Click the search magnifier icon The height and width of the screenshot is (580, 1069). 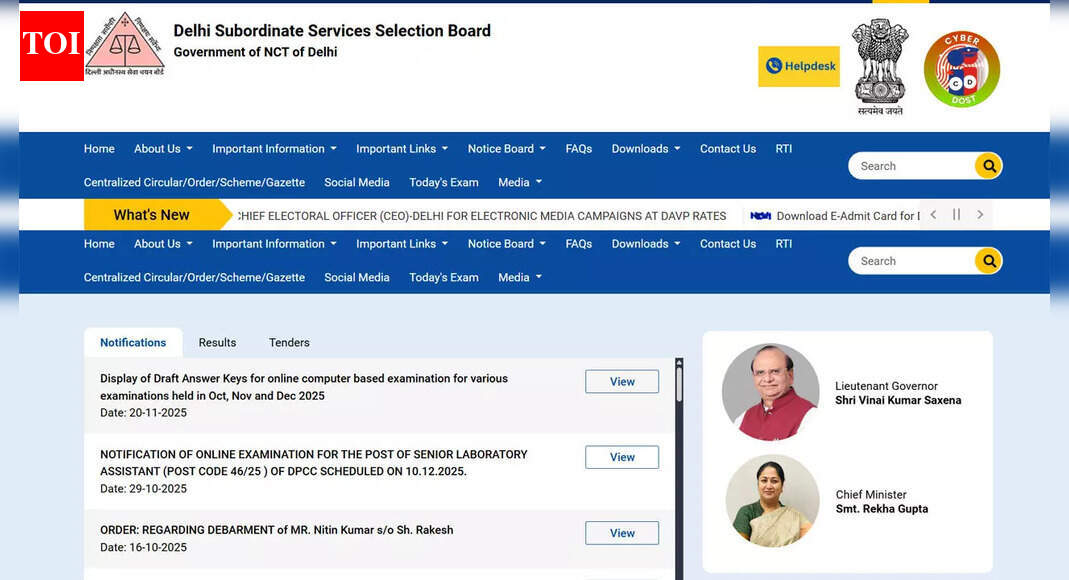click(x=988, y=166)
